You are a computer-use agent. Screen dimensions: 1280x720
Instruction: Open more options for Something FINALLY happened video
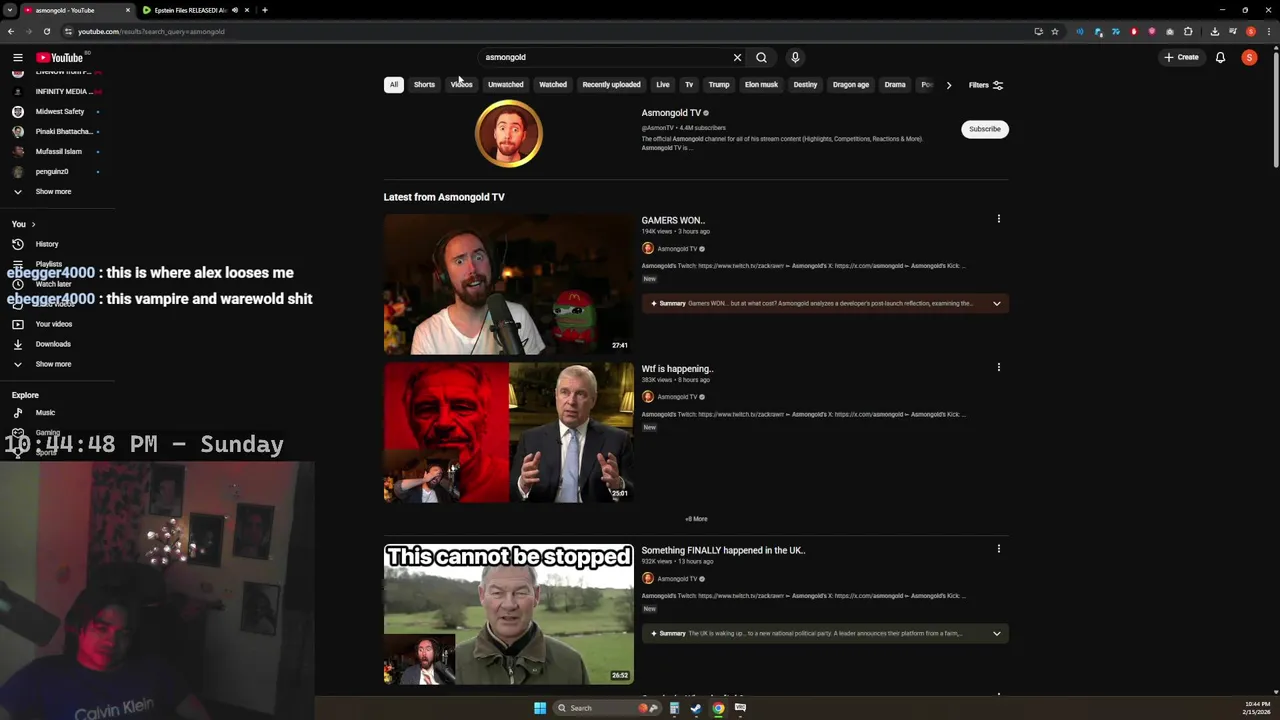(x=998, y=549)
